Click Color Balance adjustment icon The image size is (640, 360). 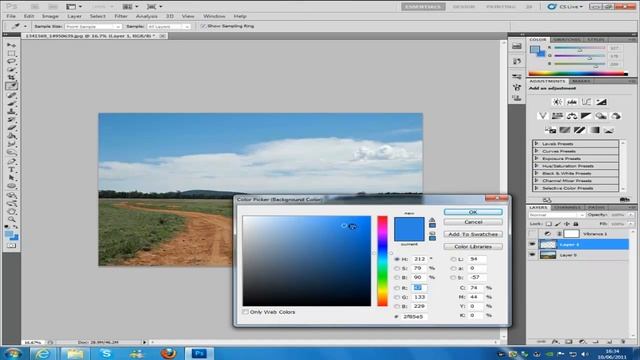click(572, 116)
